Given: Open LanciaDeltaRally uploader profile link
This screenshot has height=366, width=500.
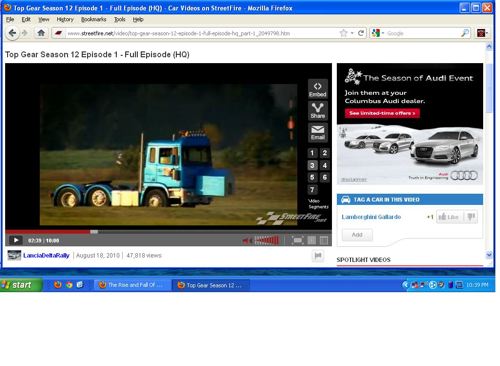Looking at the screenshot, I should [x=46, y=256].
